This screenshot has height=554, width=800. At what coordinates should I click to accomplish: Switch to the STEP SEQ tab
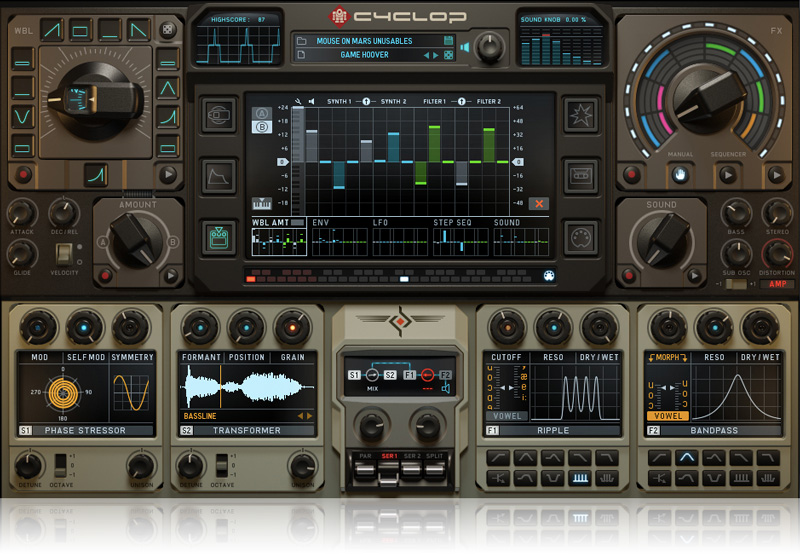point(454,222)
